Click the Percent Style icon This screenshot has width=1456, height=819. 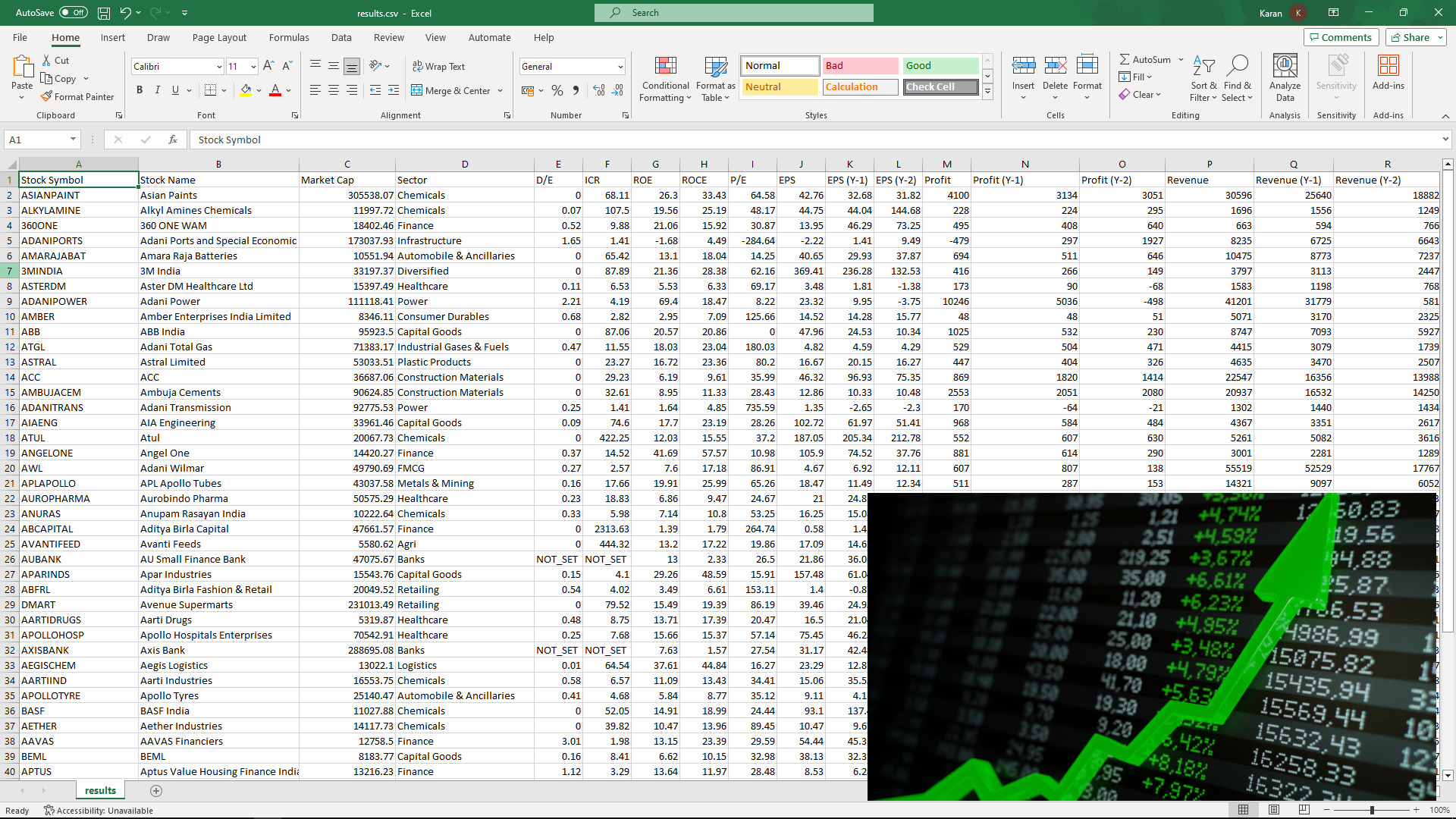[557, 90]
